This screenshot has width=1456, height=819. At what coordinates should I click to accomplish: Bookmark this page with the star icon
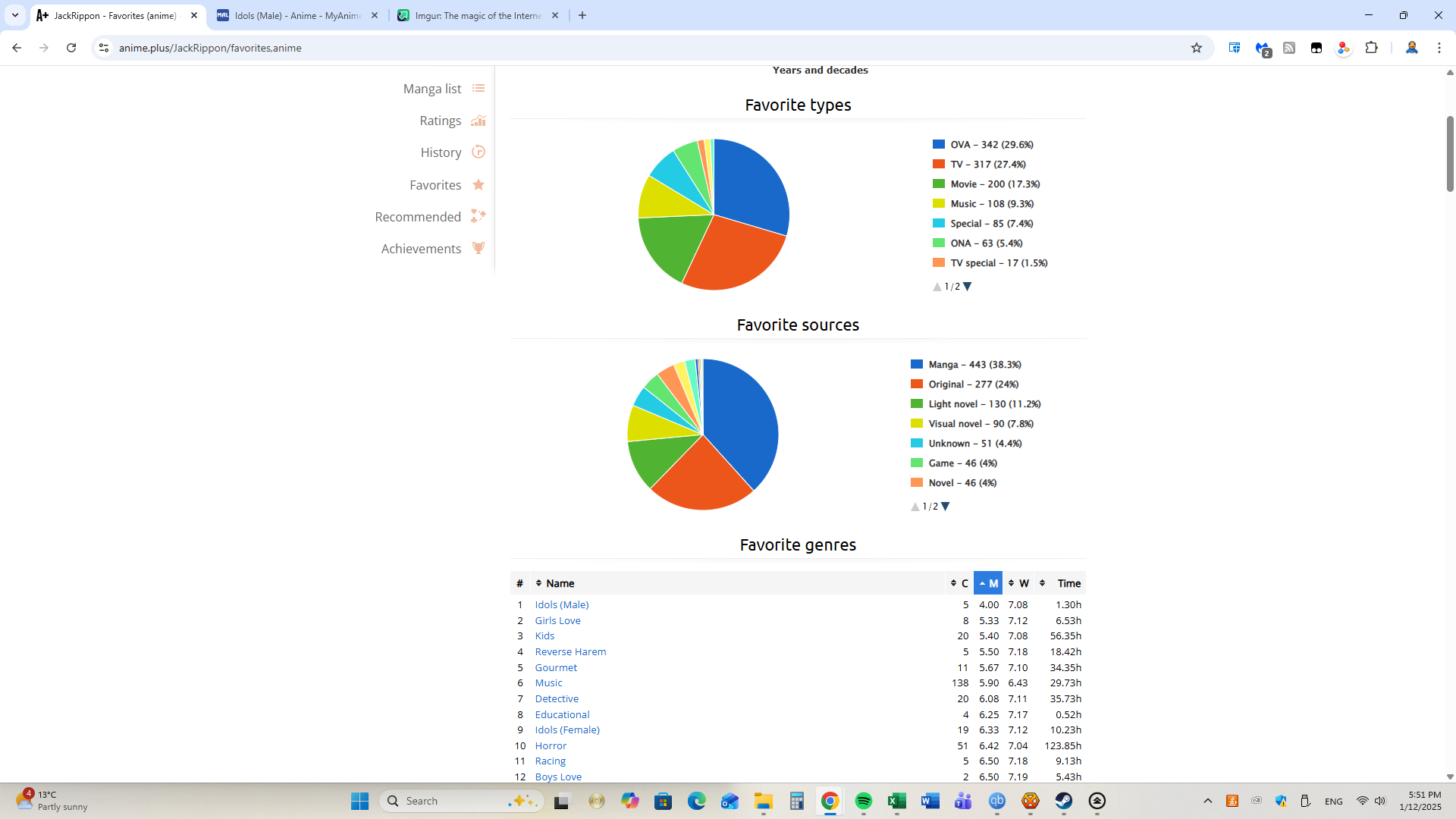pyautogui.click(x=1197, y=48)
